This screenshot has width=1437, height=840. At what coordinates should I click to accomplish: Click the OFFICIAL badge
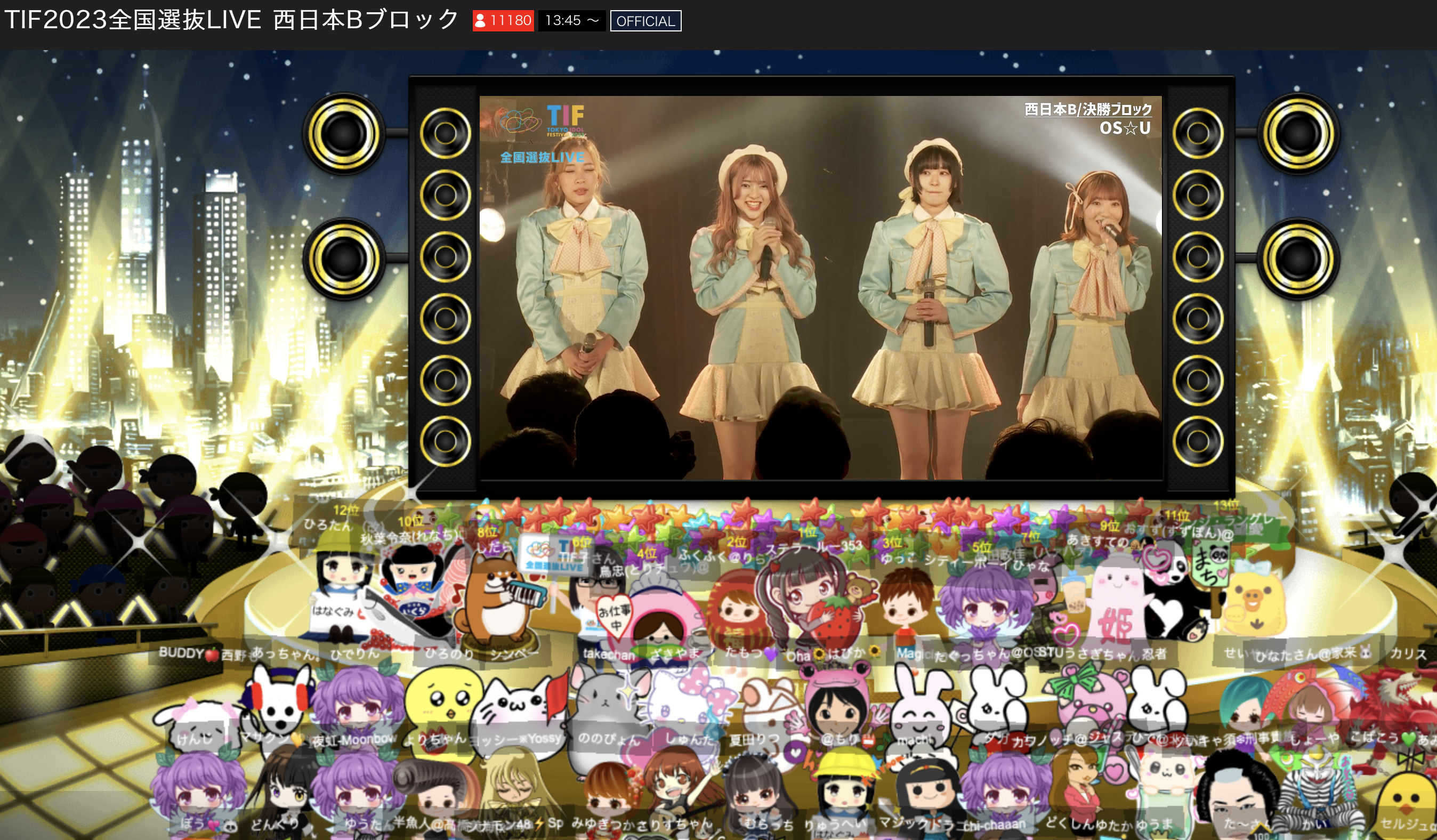tap(645, 21)
